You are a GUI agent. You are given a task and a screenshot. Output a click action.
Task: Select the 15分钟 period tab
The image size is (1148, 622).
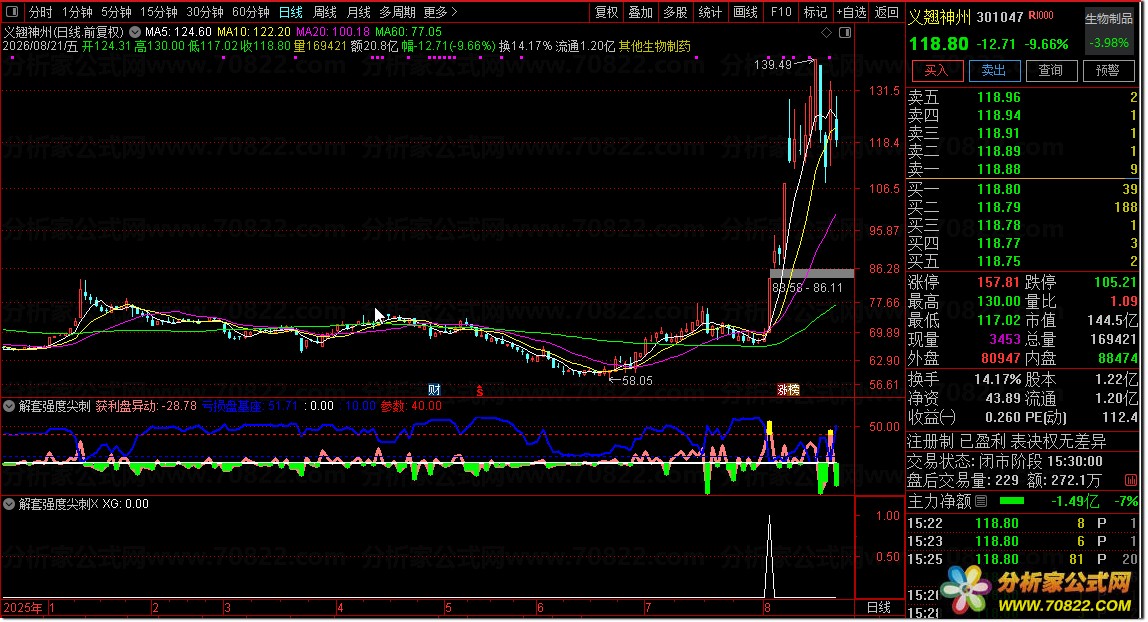(158, 12)
